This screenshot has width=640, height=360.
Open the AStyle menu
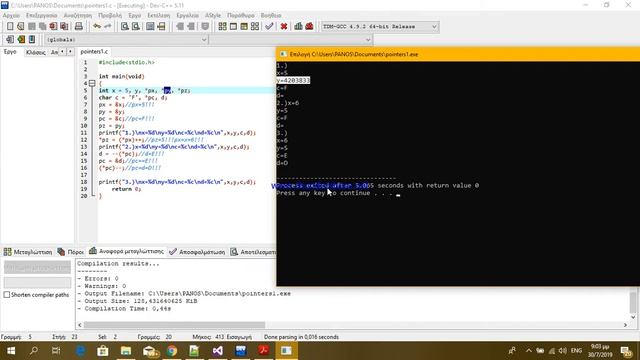click(x=213, y=16)
